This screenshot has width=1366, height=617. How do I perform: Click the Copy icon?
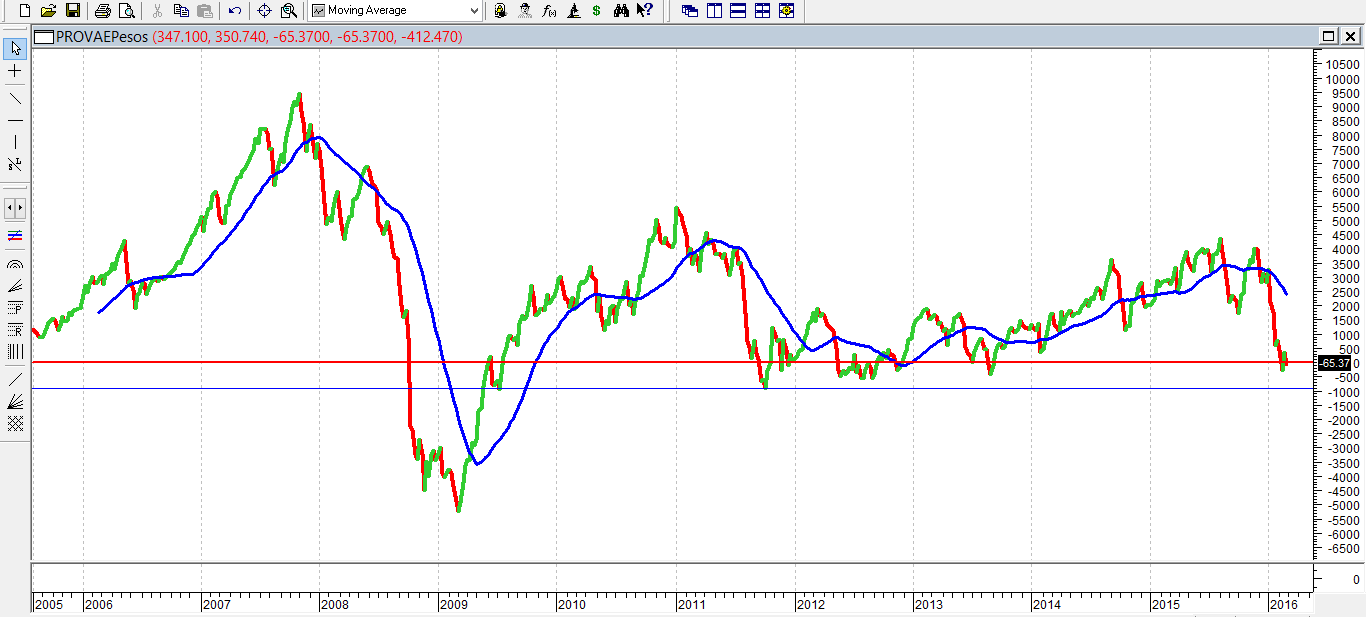181,10
